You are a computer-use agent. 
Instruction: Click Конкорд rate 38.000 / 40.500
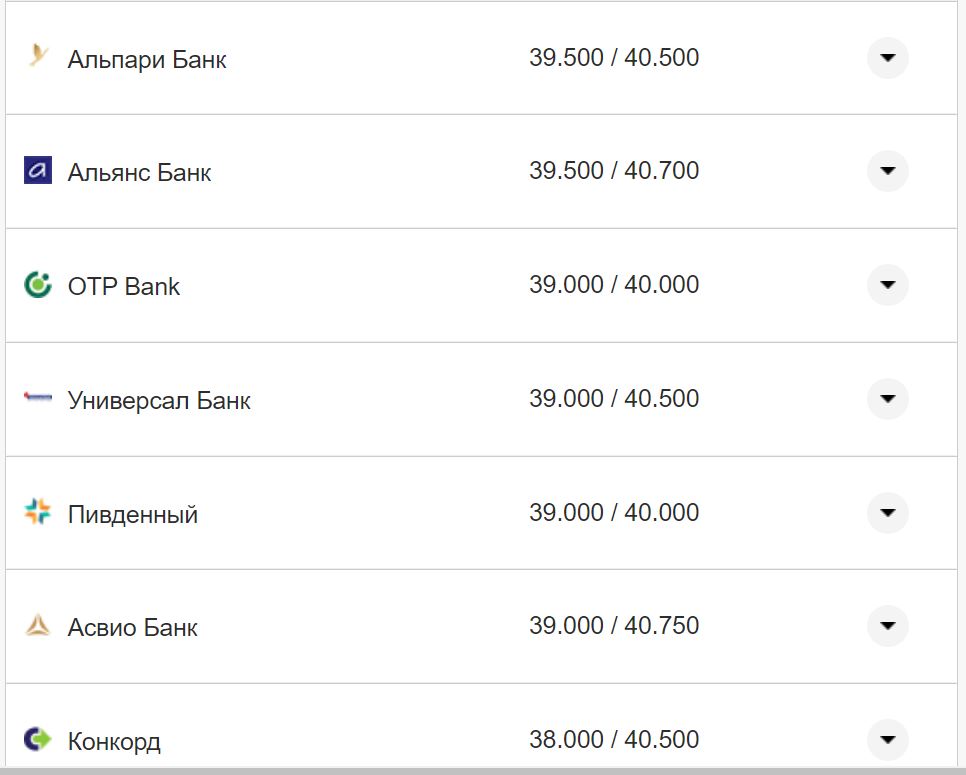[614, 740]
